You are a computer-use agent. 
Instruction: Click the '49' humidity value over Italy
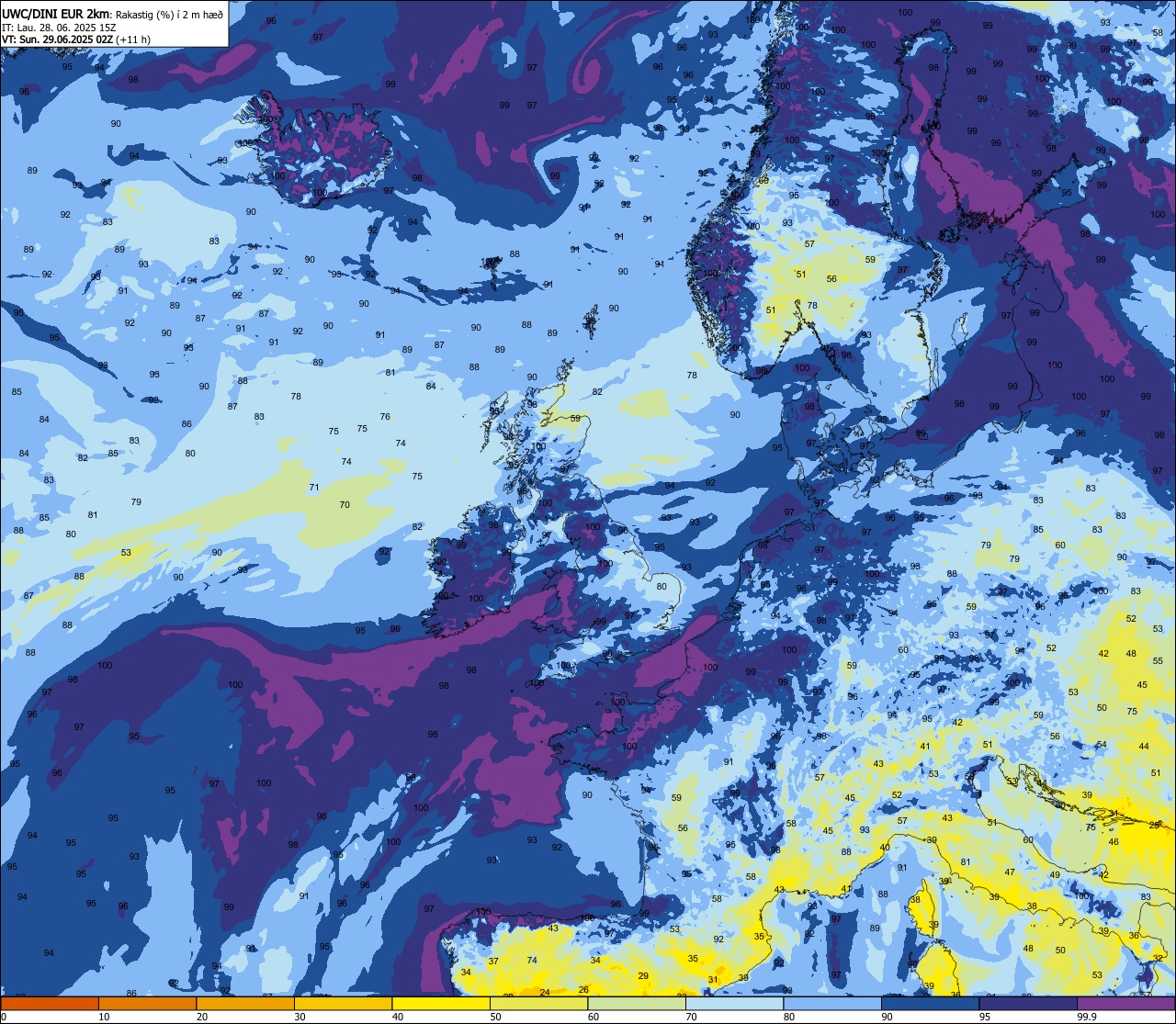tap(1055, 874)
